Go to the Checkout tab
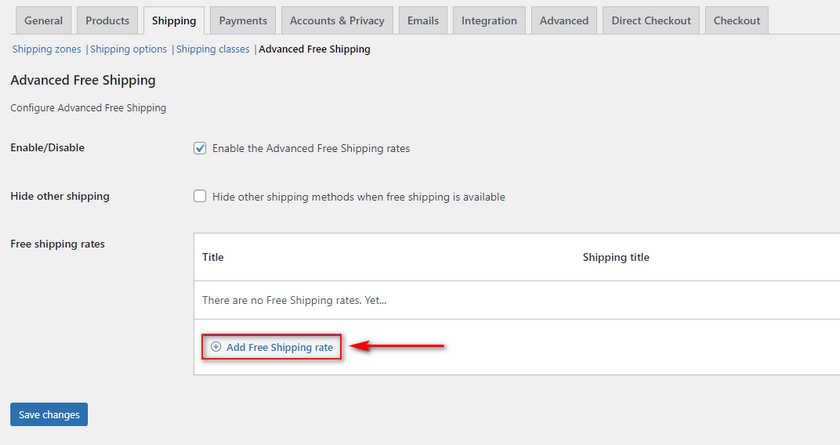840x445 pixels. coord(737,20)
